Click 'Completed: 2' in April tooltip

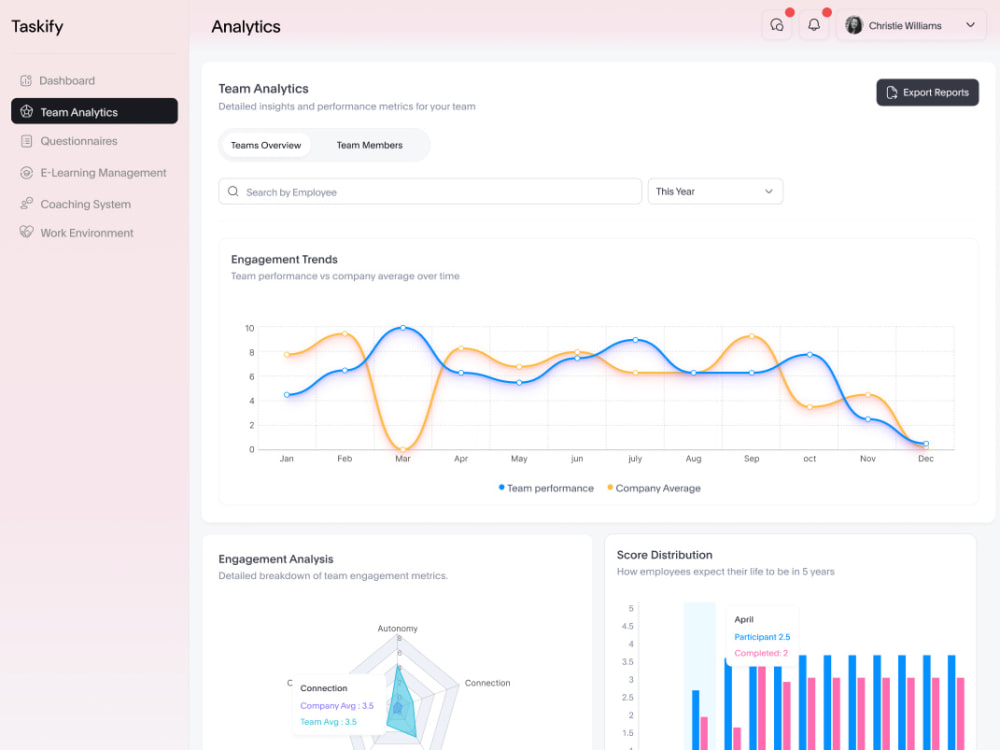coord(761,653)
